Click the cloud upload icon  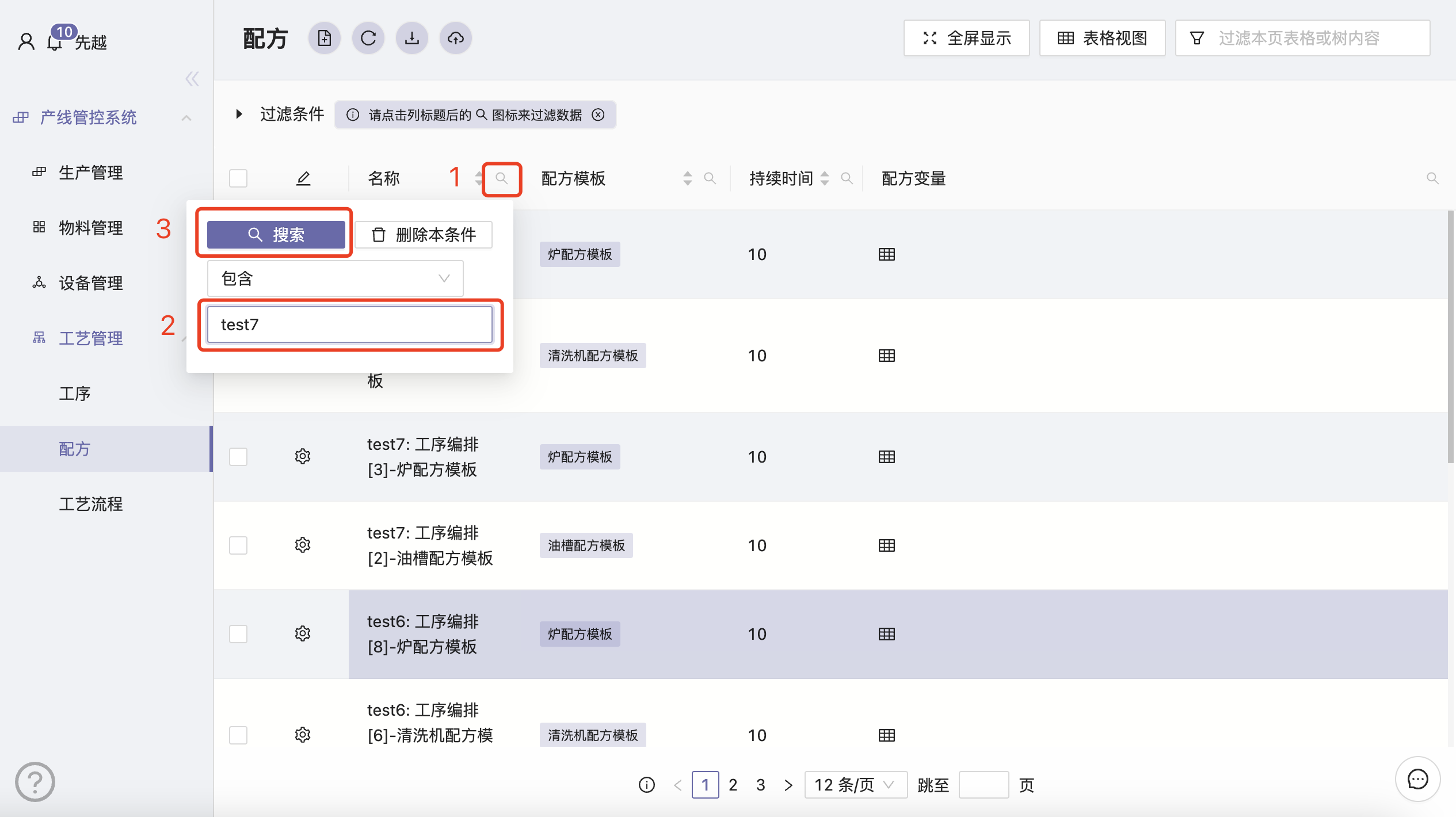point(456,39)
